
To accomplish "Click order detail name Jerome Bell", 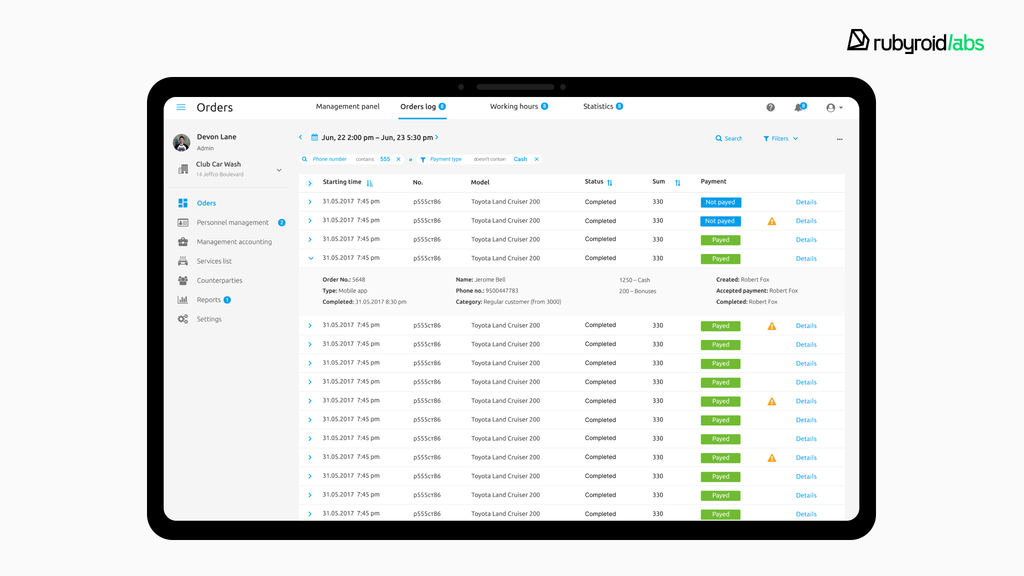I will point(490,280).
